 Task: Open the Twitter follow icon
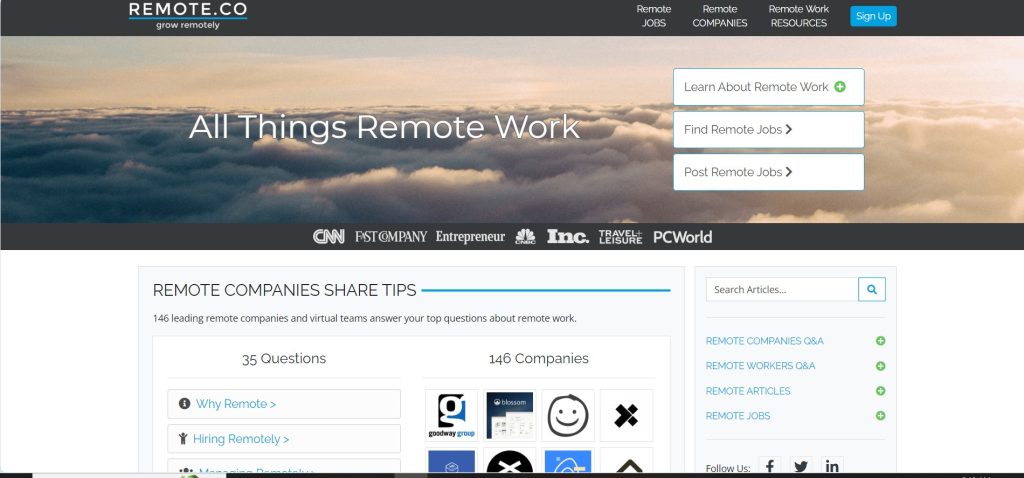[800, 466]
